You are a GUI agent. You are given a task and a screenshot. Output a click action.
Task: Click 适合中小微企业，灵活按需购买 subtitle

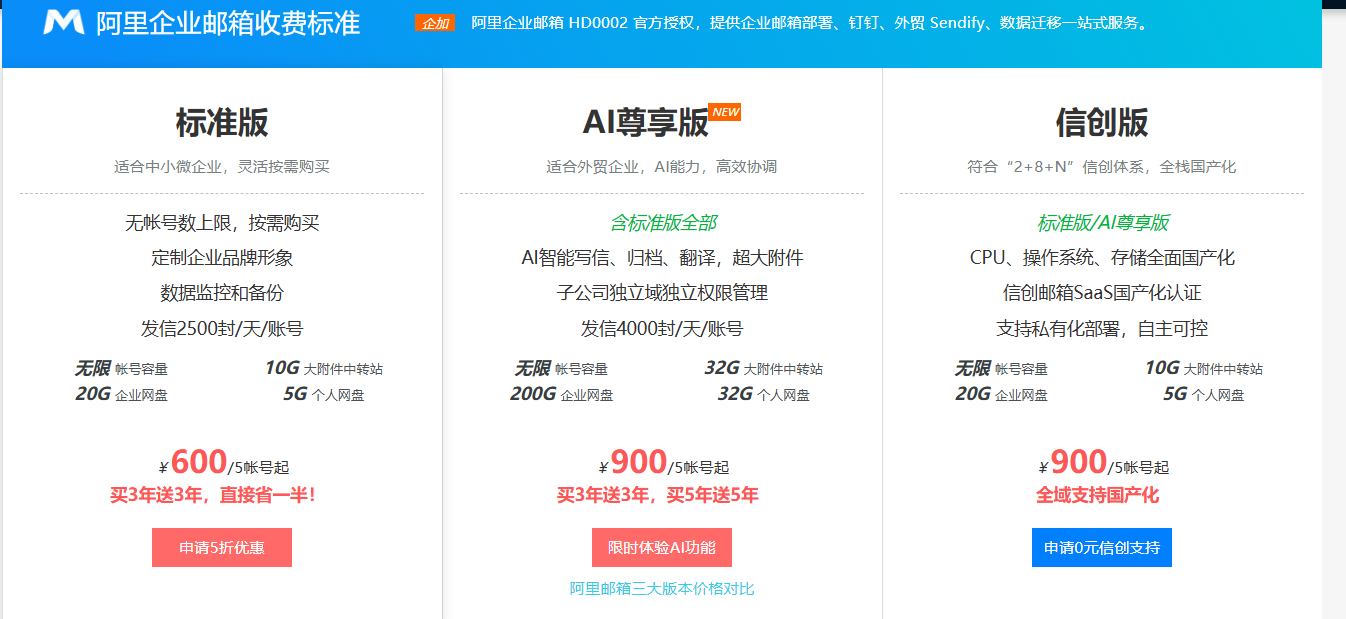click(222, 167)
